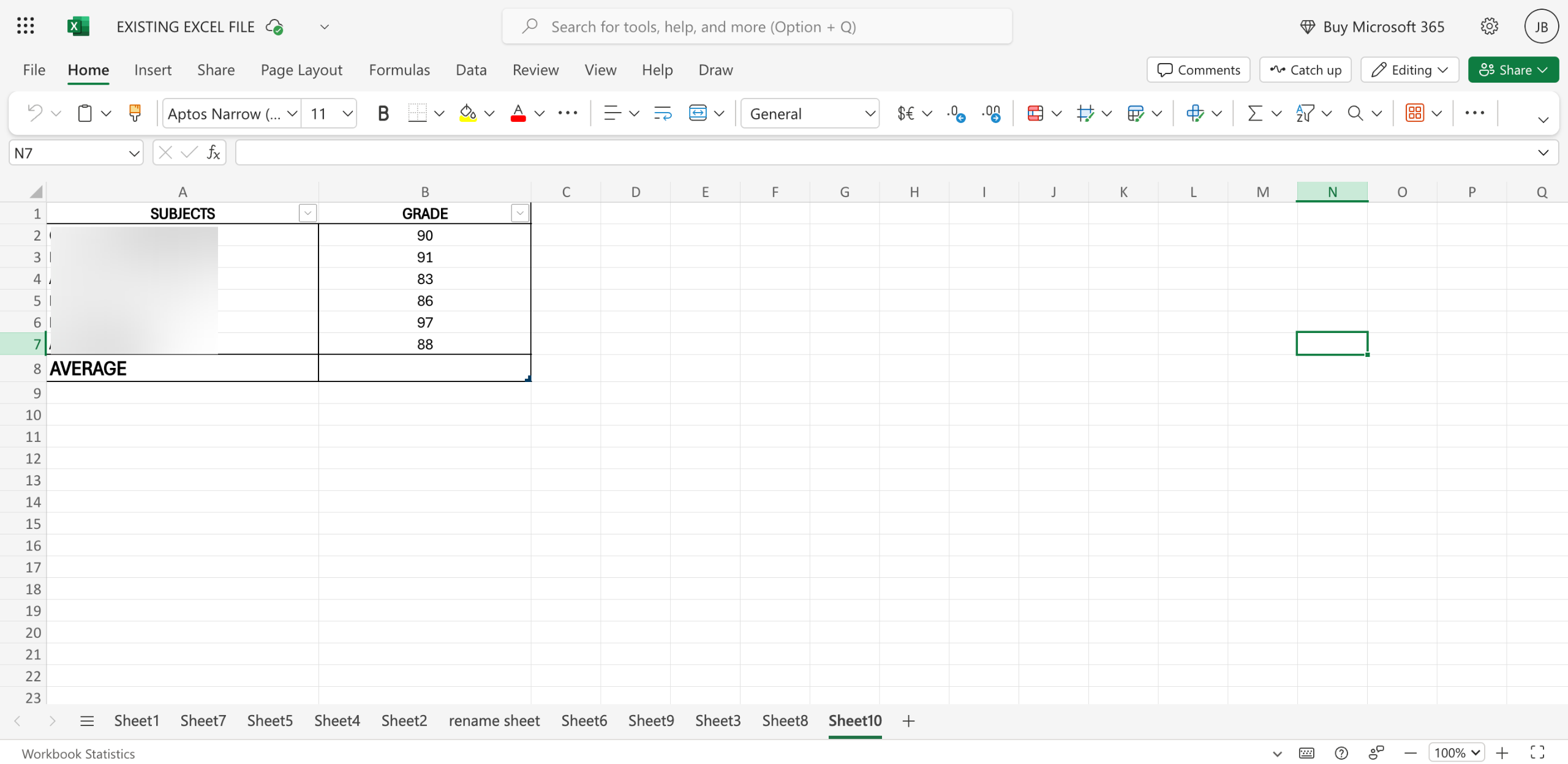
Task: Click the Merge cells icon
Action: (698, 113)
